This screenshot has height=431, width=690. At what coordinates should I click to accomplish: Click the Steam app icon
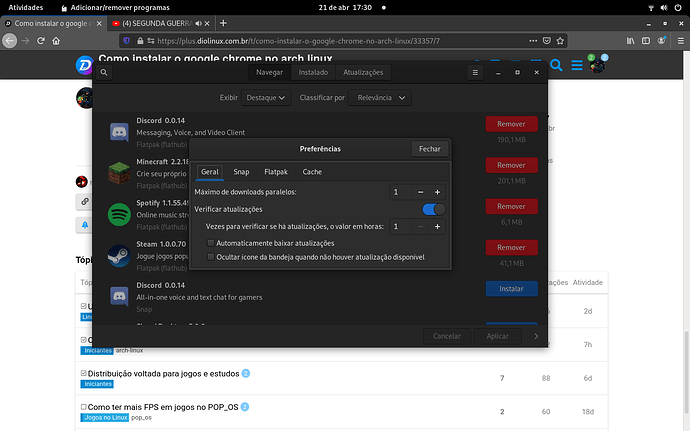pyautogui.click(x=119, y=256)
